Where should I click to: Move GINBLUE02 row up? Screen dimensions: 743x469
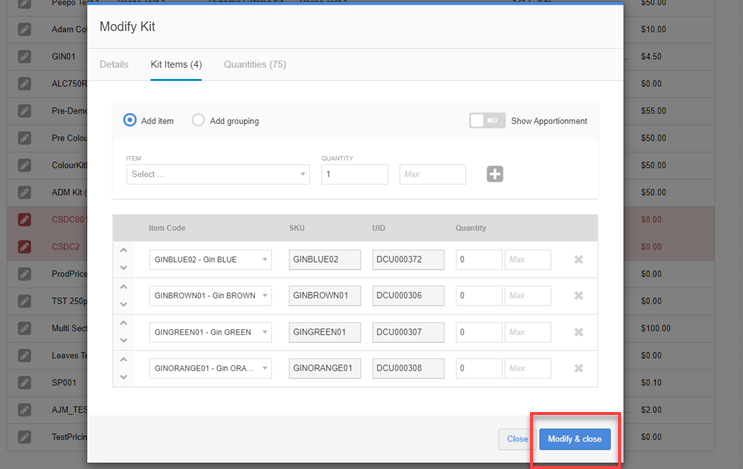click(x=124, y=250)
